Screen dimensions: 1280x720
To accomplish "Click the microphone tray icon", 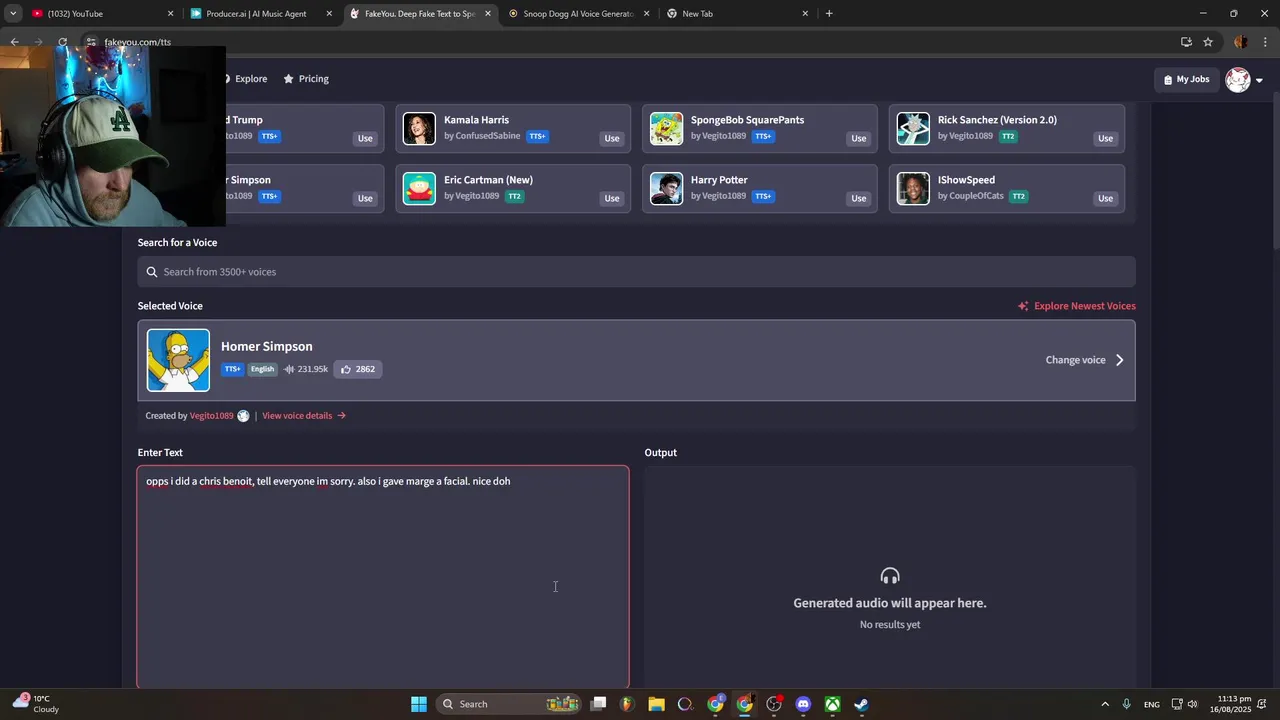I will pyautogui.click(x=1127, y=704).
